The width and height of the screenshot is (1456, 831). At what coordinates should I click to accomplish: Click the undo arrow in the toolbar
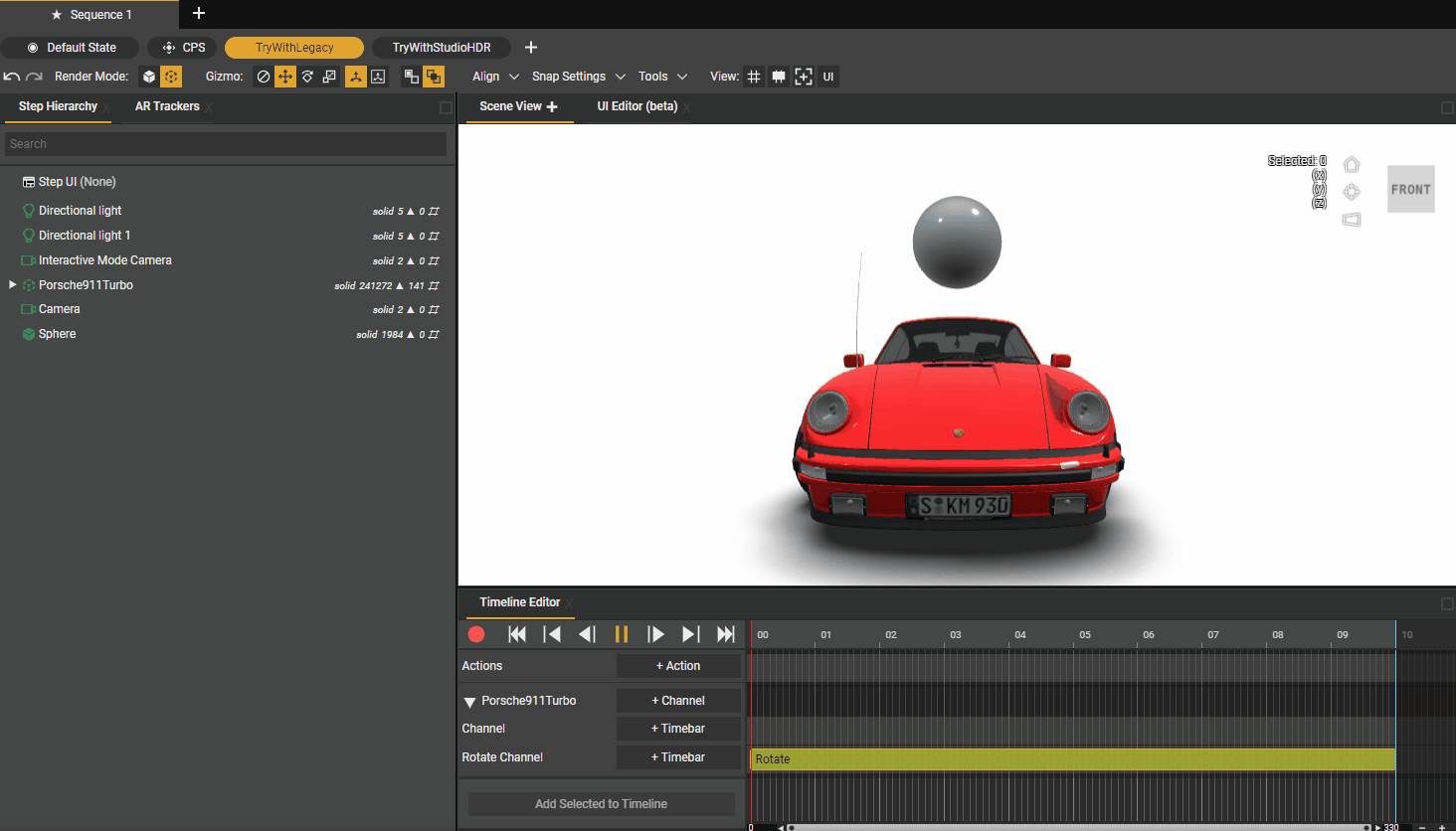[x=12, y=77]
